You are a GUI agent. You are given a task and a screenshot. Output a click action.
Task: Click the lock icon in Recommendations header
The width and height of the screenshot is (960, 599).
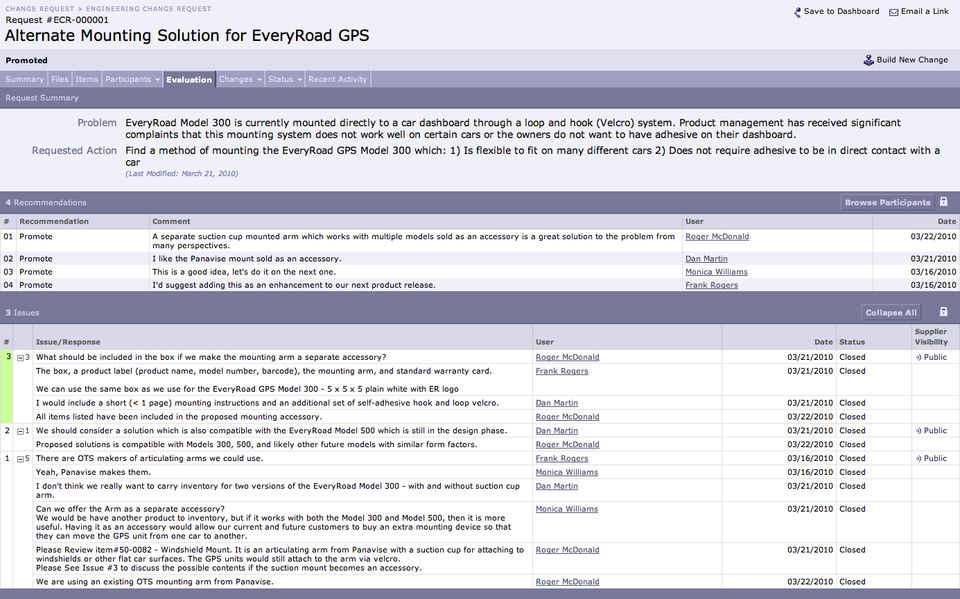coord(943,202)
